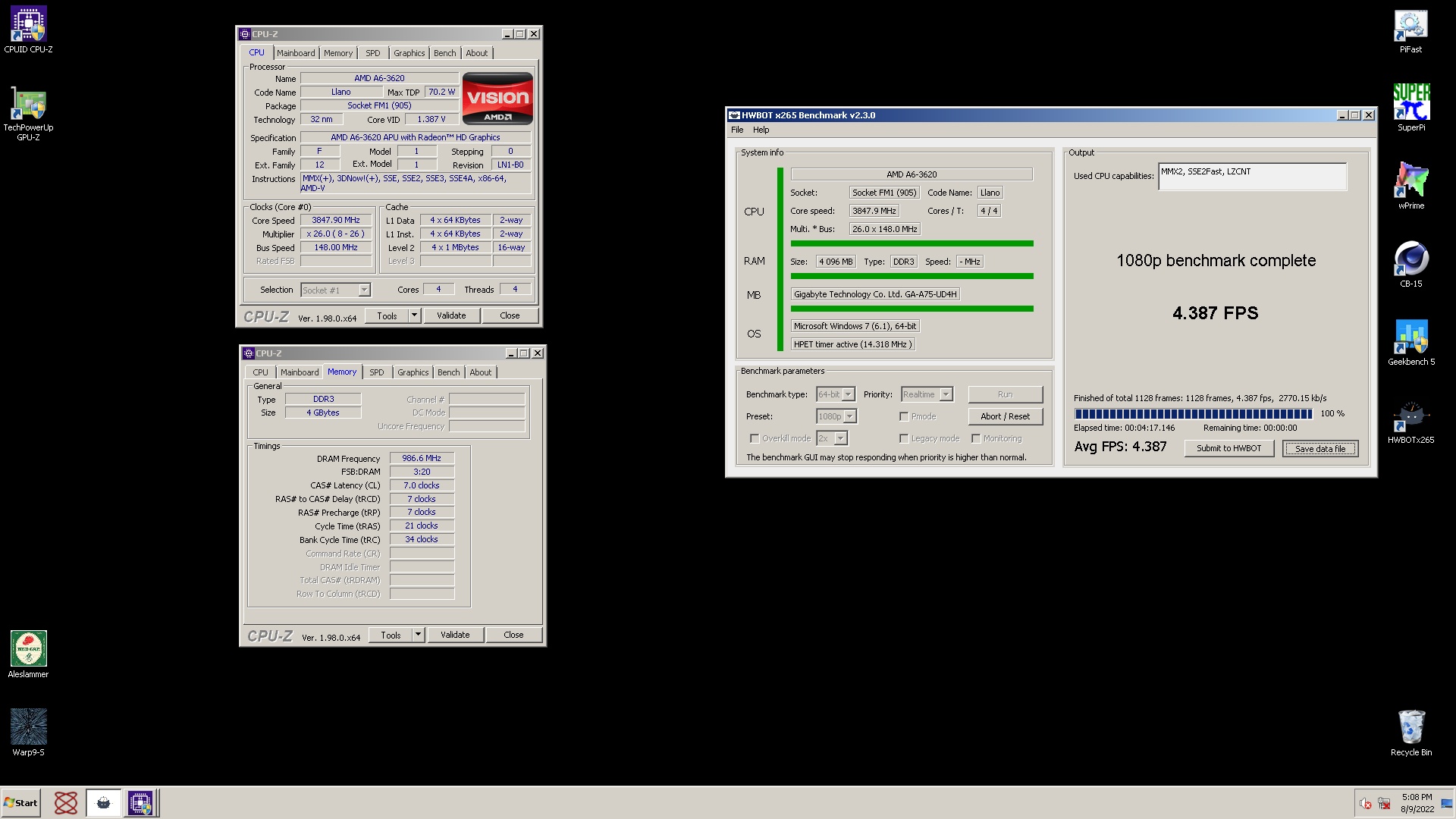1456x819 pixels.
Task: Switch to the CPU-Z taskbar item
Action: click(x=140, y=803)
